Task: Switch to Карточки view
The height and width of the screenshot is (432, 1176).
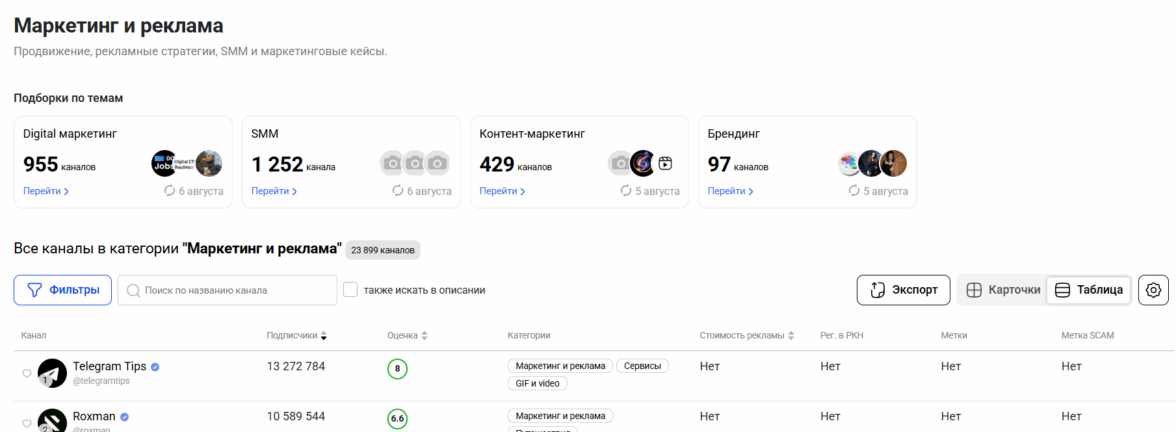Action: 1003,290
